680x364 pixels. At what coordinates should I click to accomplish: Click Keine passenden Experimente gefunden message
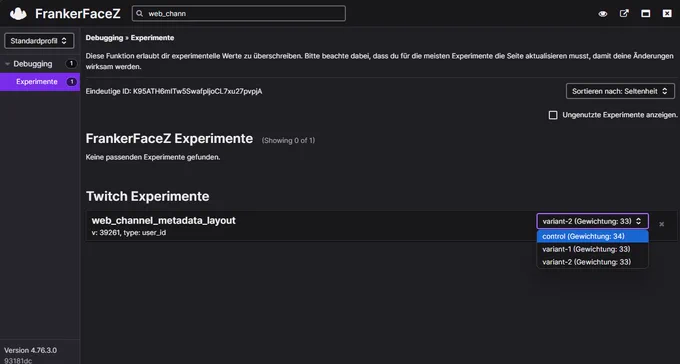[153, 157]
